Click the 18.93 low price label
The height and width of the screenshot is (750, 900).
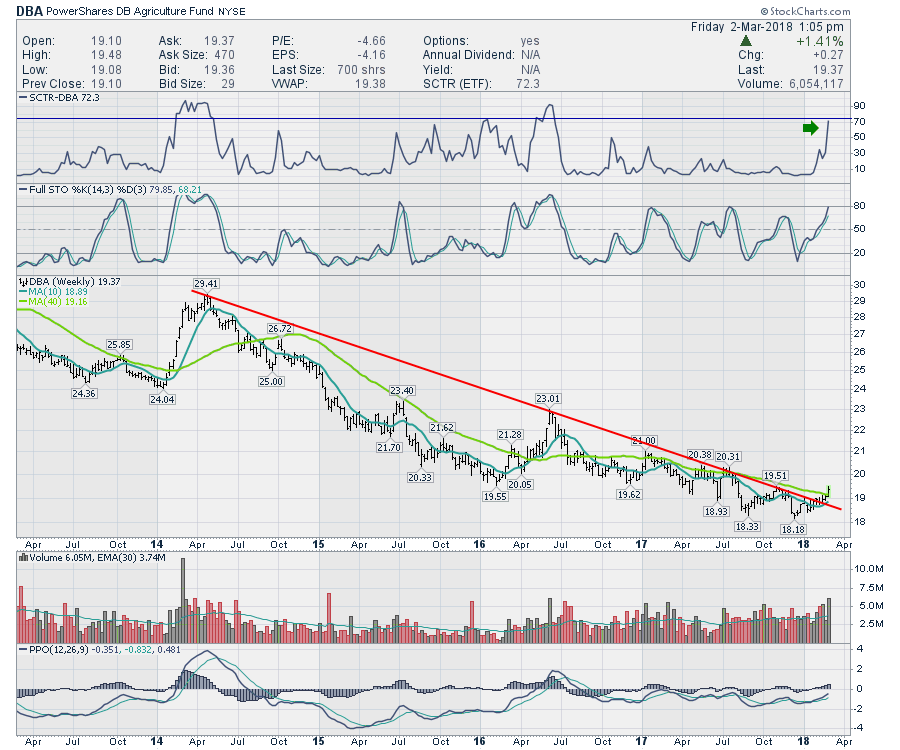(x=716, y=511)
